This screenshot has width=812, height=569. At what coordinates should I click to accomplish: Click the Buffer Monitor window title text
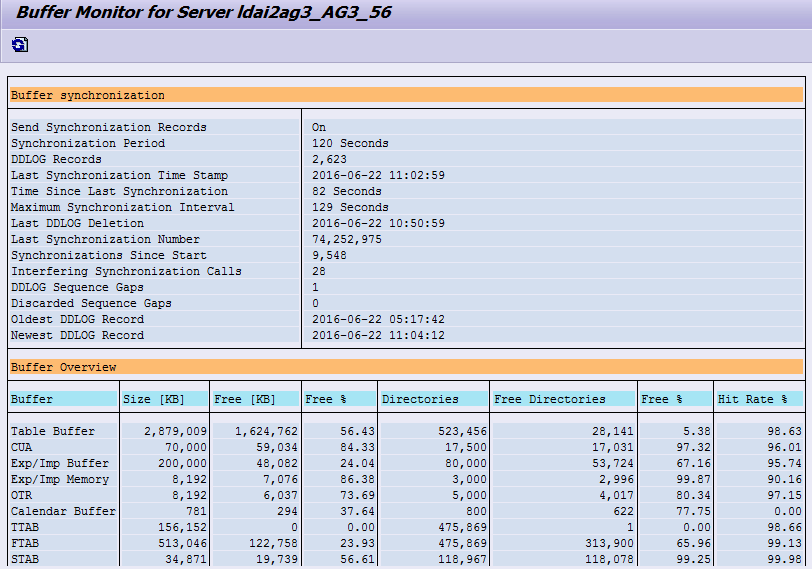pos(204,12)
